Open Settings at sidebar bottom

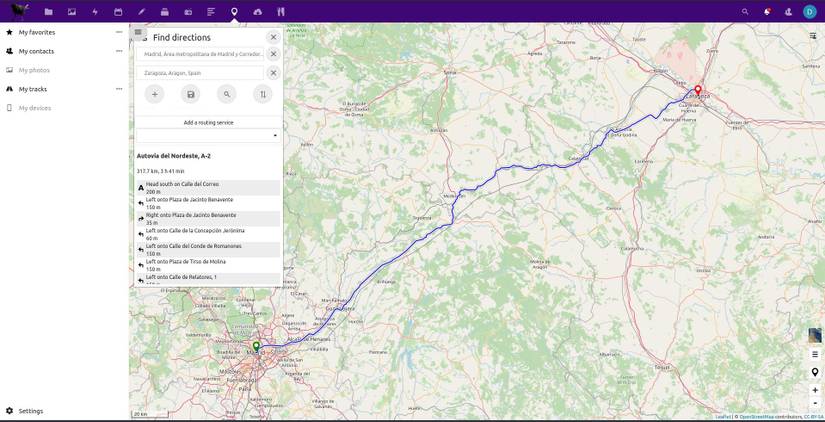(x=31, y=411)
